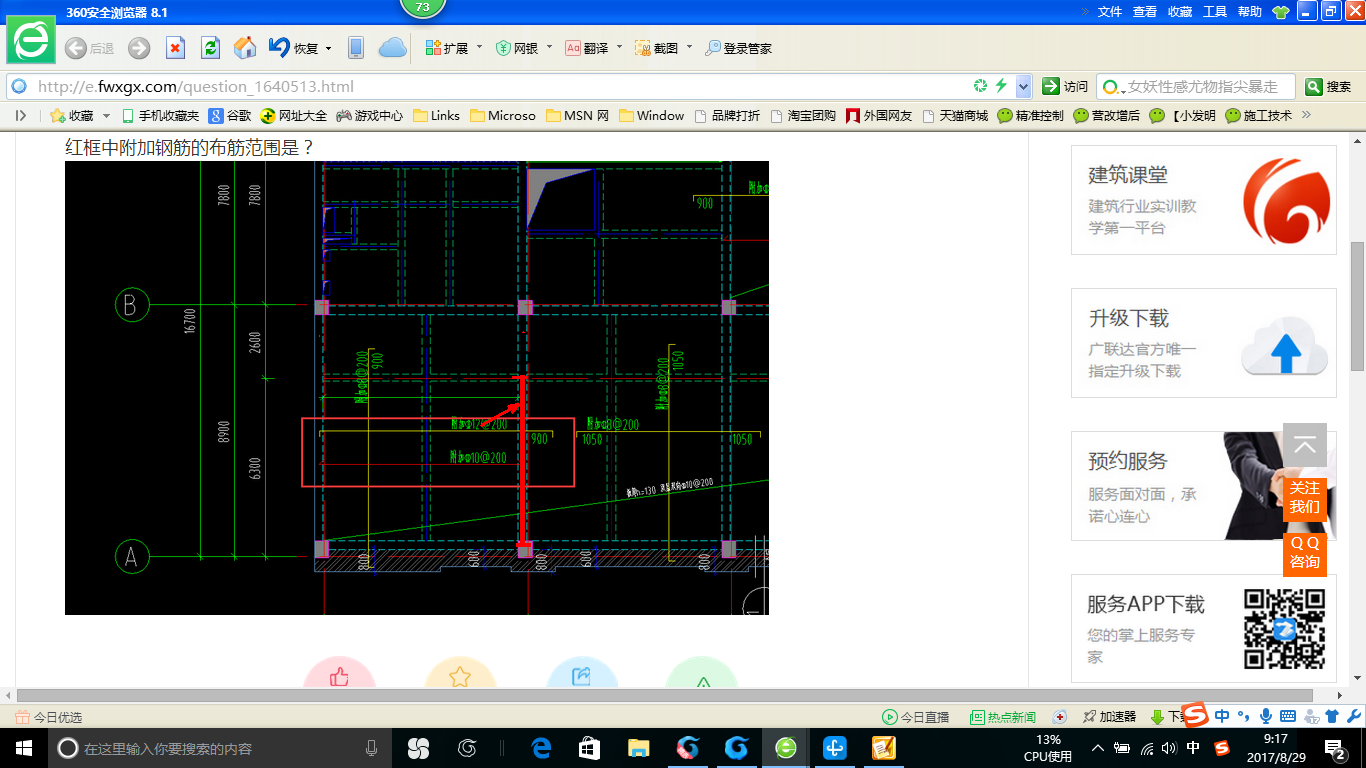The height and width of the screenshot is (768, 1366).
Task: Open the 网址大全 bookmark
Action: pos(294,115)
